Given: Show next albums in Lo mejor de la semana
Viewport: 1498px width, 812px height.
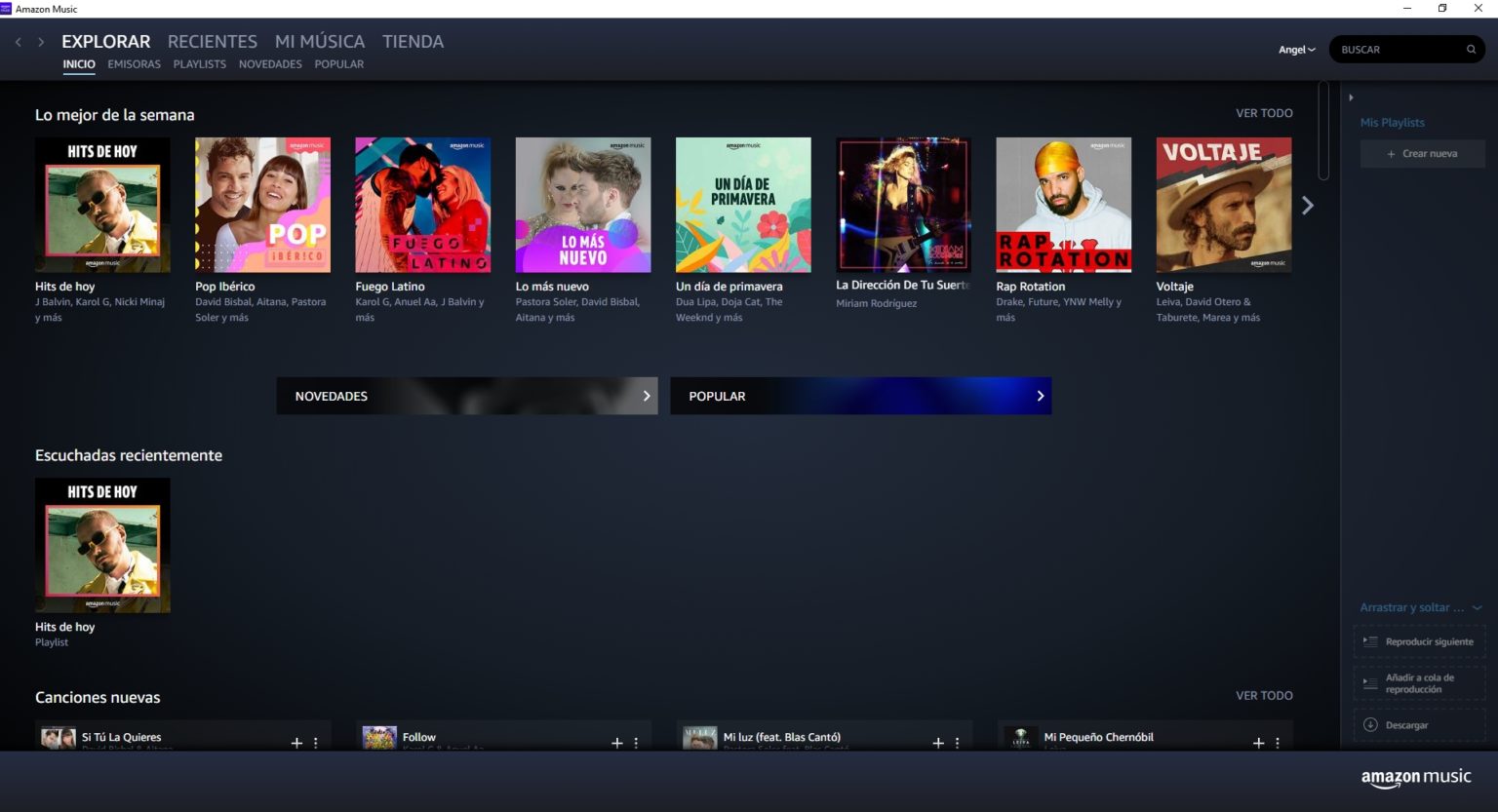Looking at the screenshot, I should (1308, 206).
